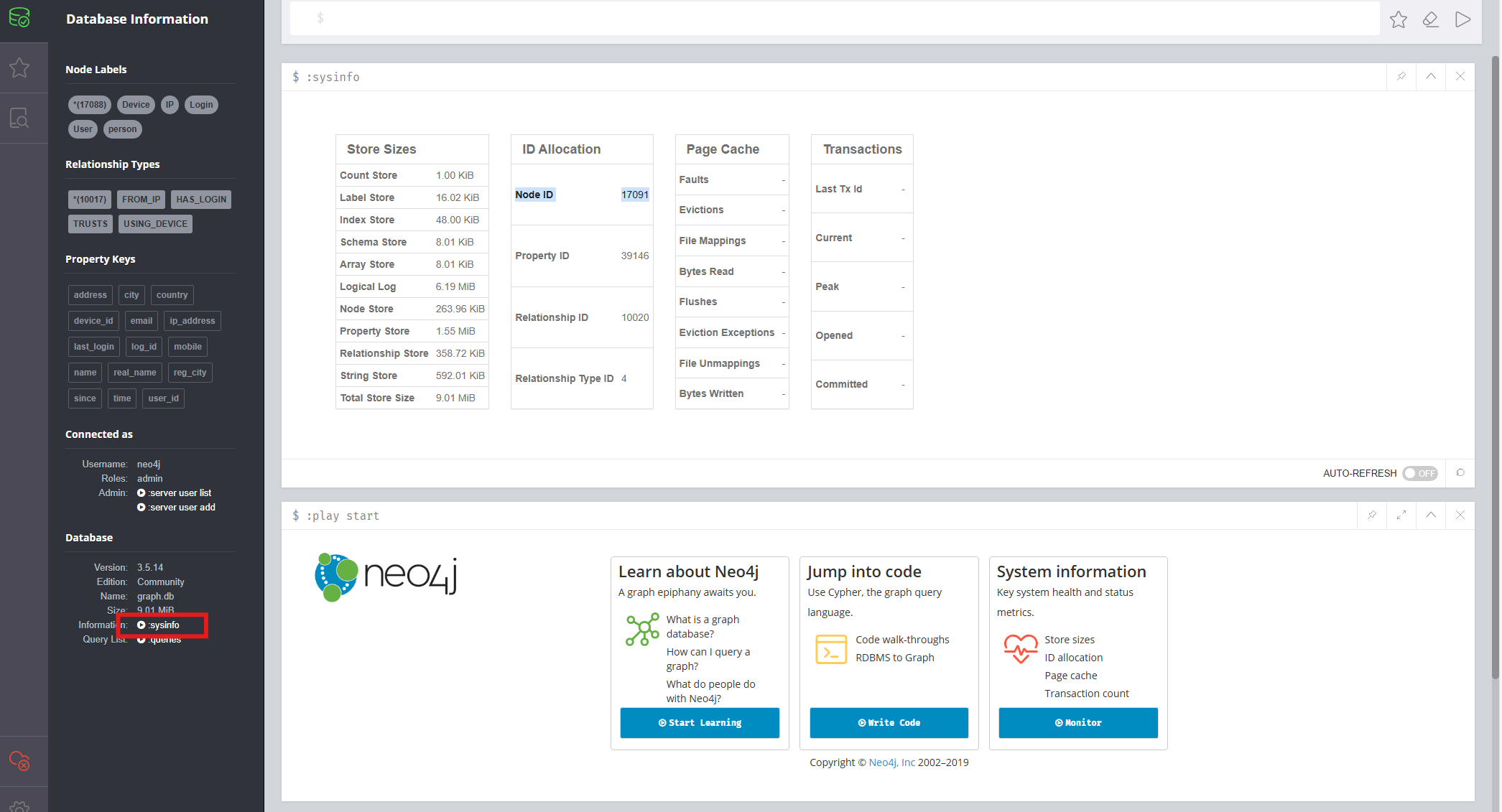Select the log_id property key
Image resolution: width=1502 pixels, height=812 pixels.
click(144, 347)
